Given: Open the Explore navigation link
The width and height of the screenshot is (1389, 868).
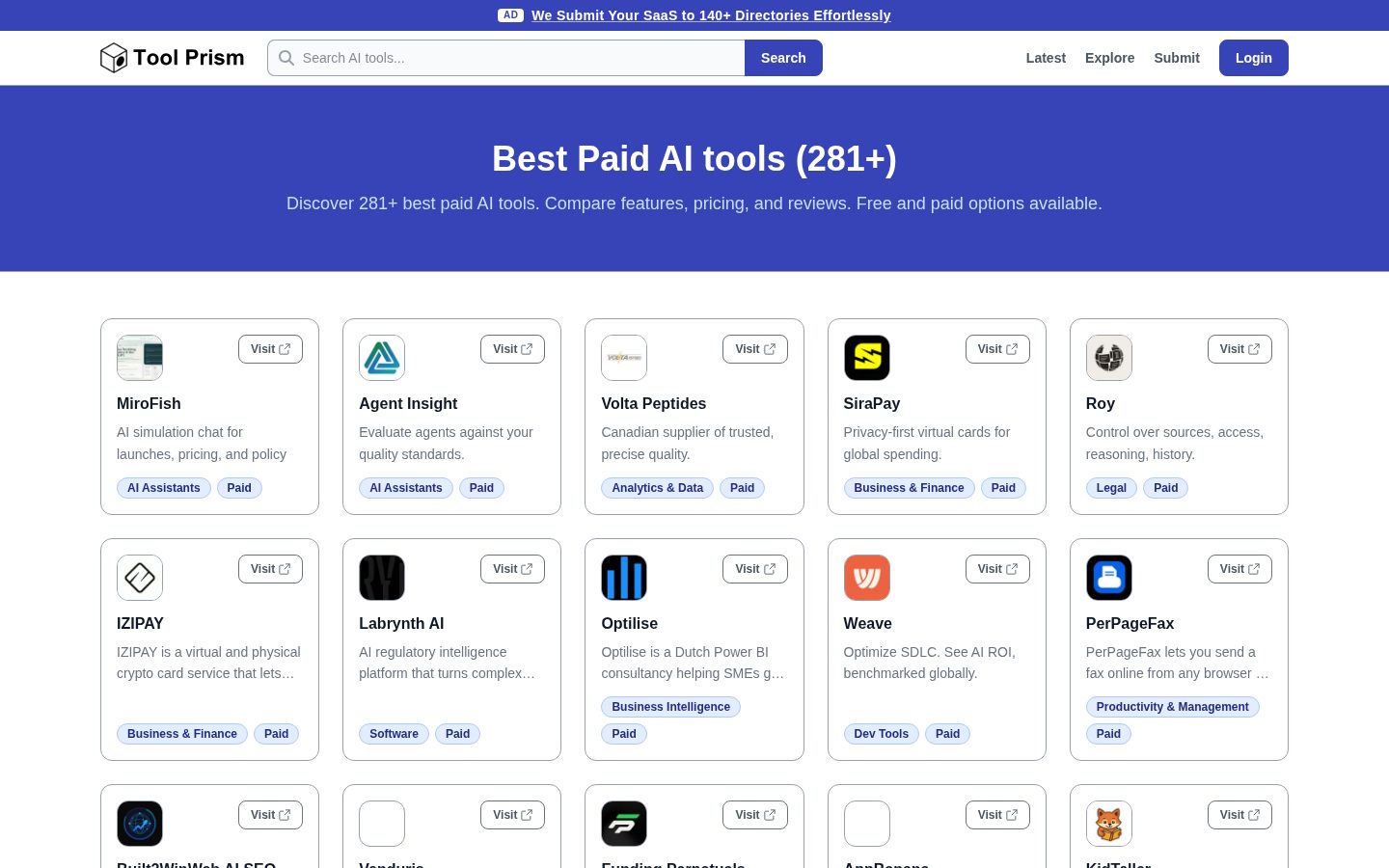Looking at the screenshot, I should tap(1109, 58).
